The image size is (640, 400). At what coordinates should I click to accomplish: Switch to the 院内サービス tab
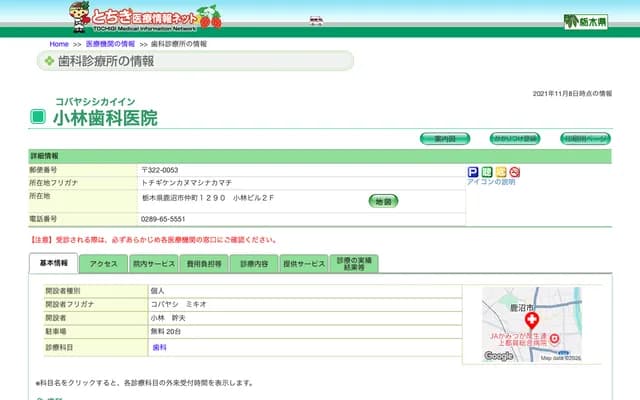(154, 264)
